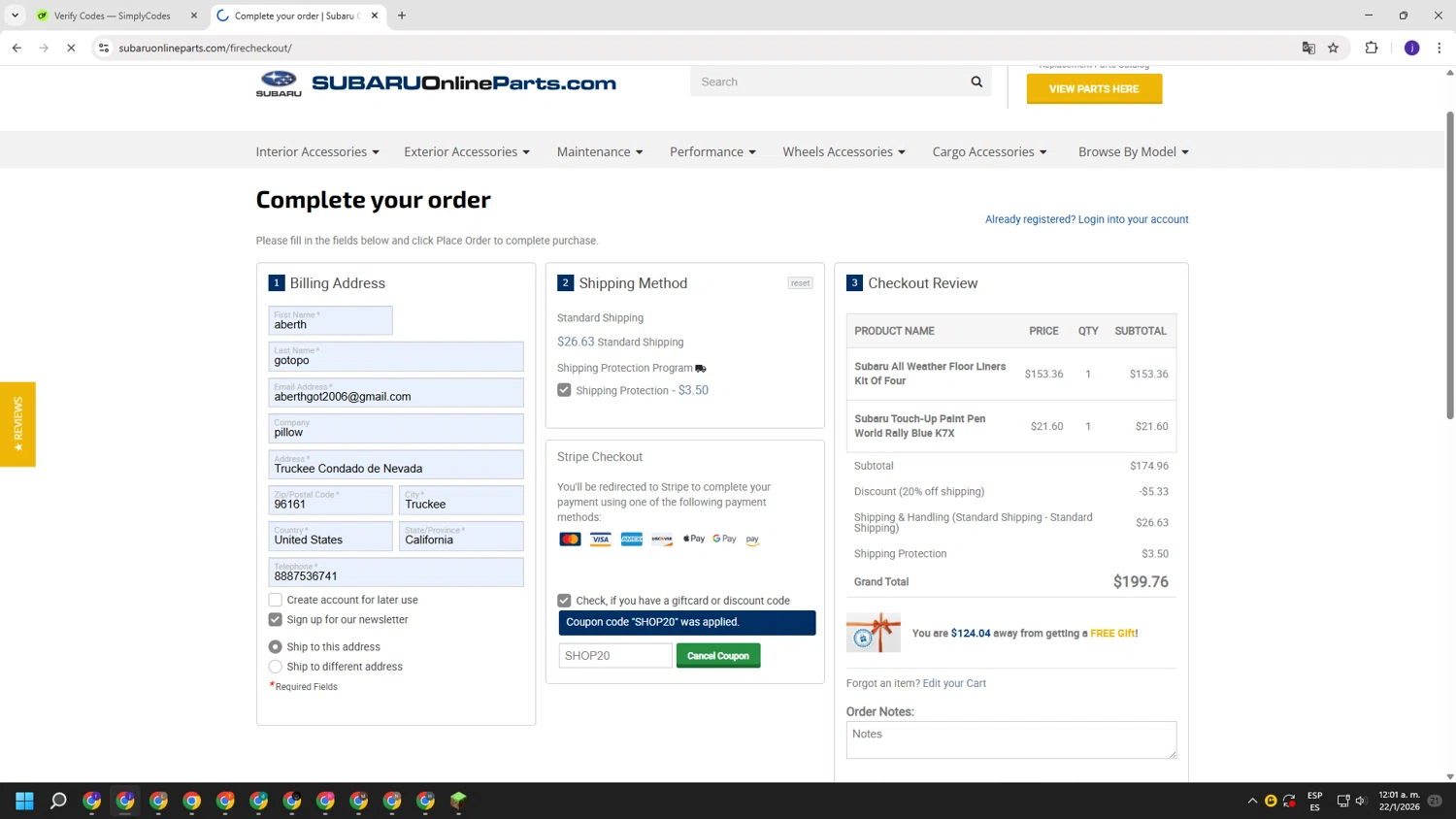This screenshot has width=1456, height=819.
Task: Click the Discover payment icon
Action: coord(662,540)
